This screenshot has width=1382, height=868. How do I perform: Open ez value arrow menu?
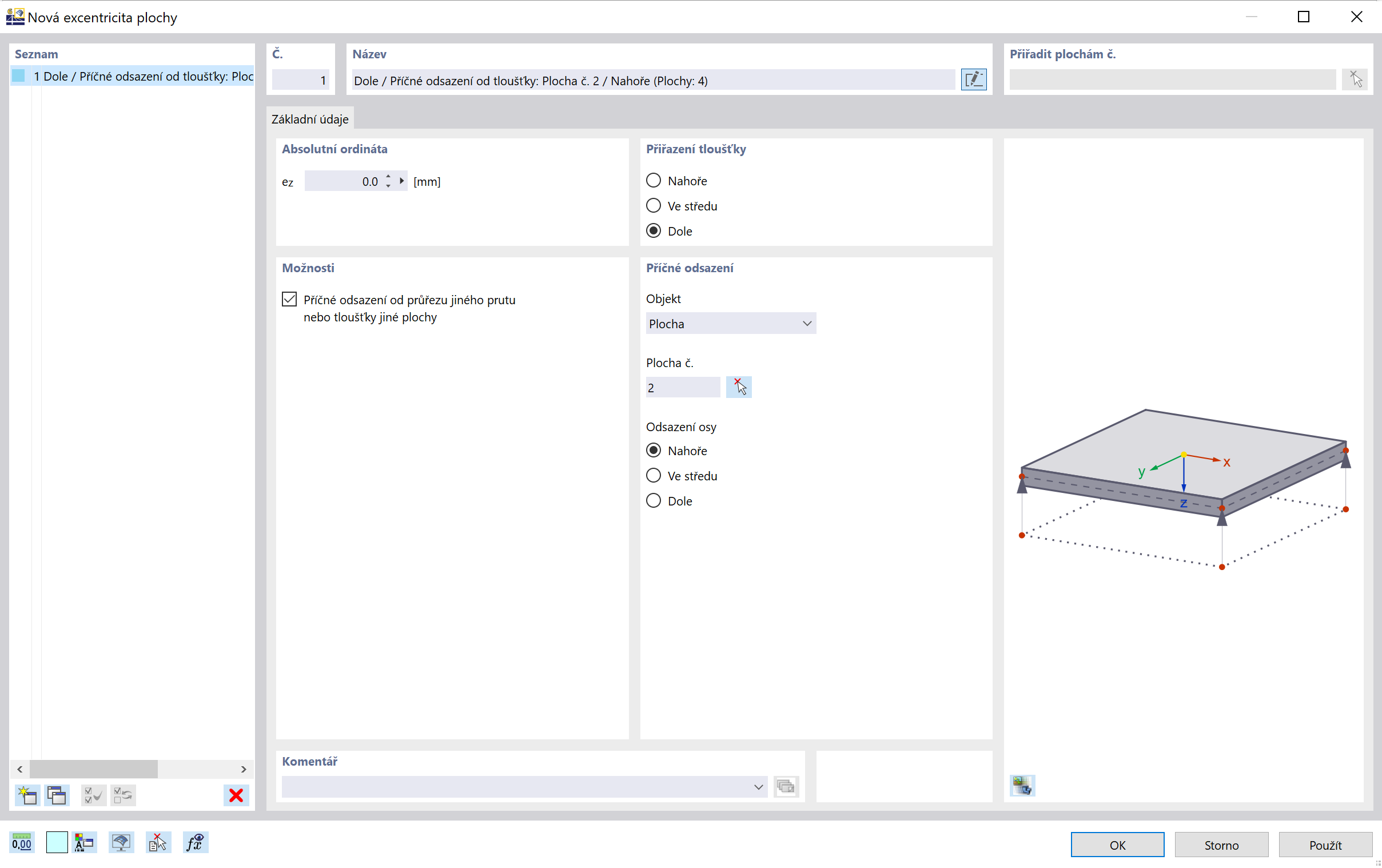coord(402,181)
